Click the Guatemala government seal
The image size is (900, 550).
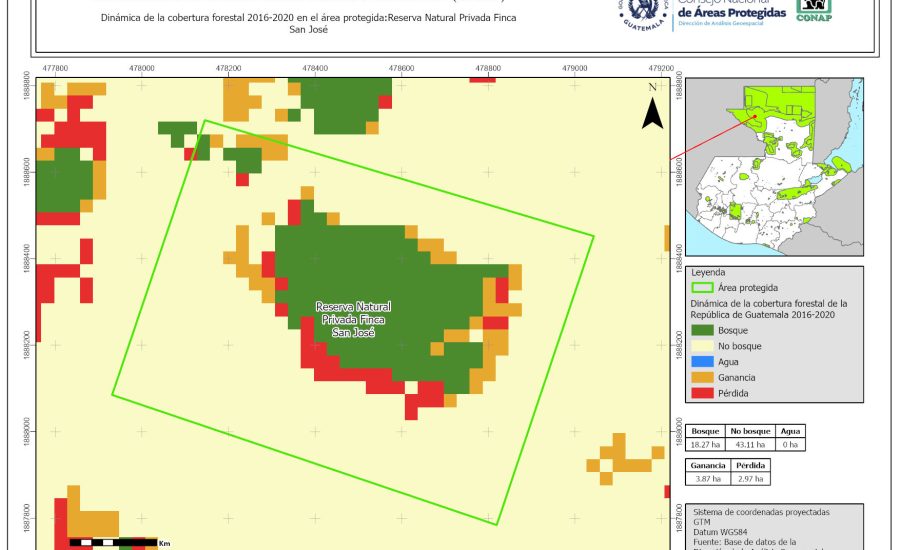(x=643, y=12)
